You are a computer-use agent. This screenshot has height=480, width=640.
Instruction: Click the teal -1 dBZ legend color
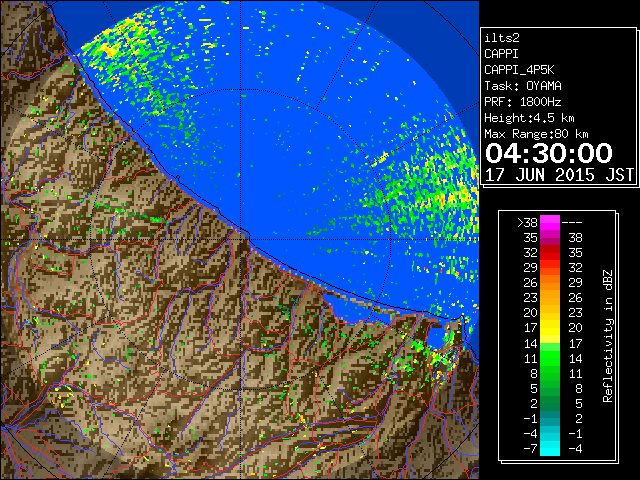pyautogui.click(x=550, y=418)
